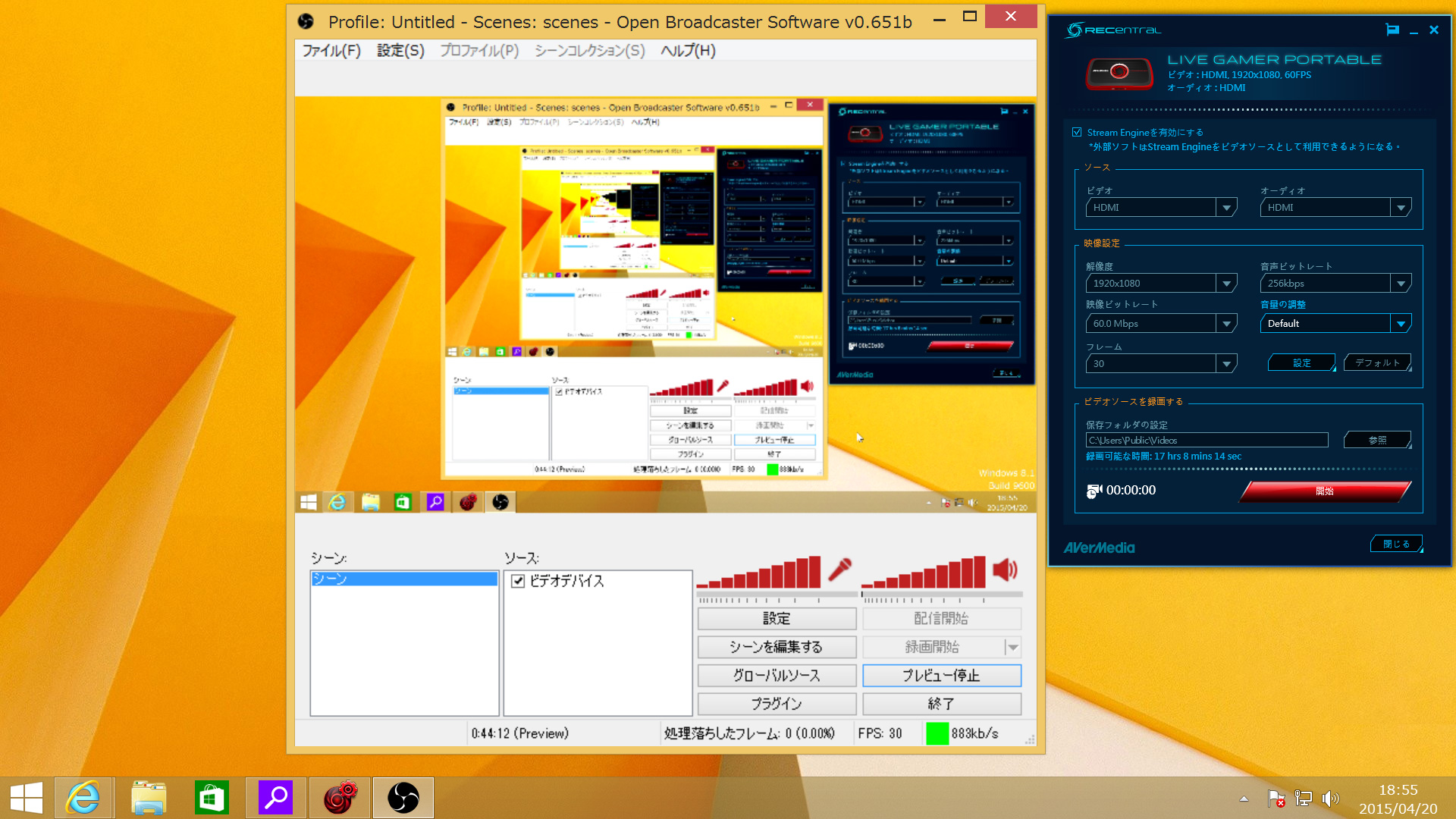Open the ファイル(F) menu
The width and height of the screenshot is (1456, 819).
[331, 51]
